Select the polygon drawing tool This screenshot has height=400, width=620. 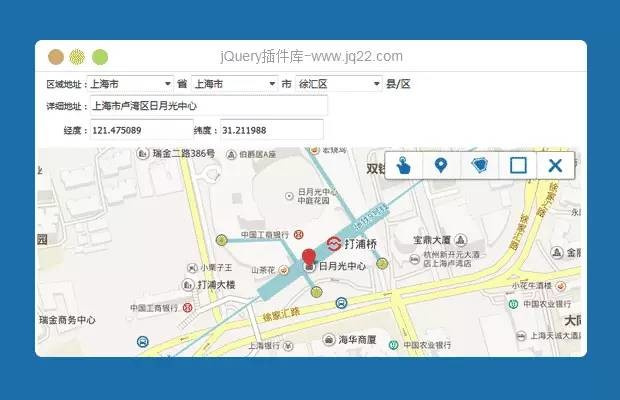[480, 165]
